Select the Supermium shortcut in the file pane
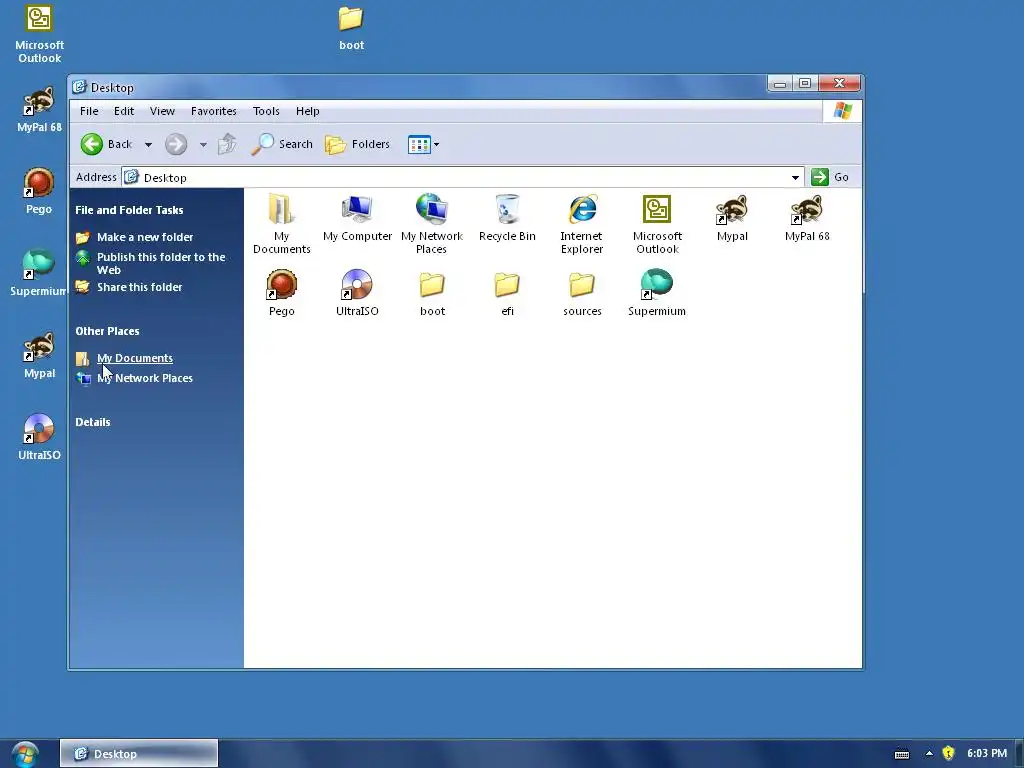1024x768 pixels. coord(657,293)
